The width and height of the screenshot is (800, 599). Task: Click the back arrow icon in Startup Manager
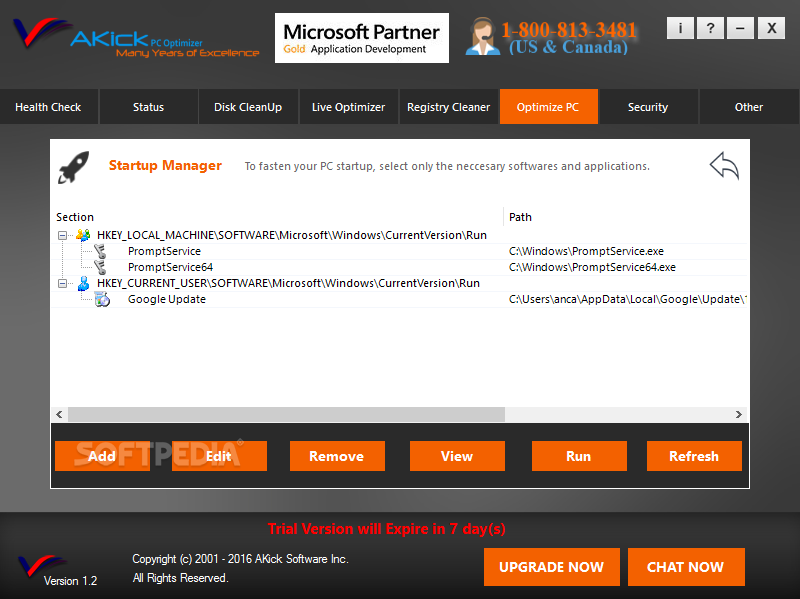pos(724,165)
